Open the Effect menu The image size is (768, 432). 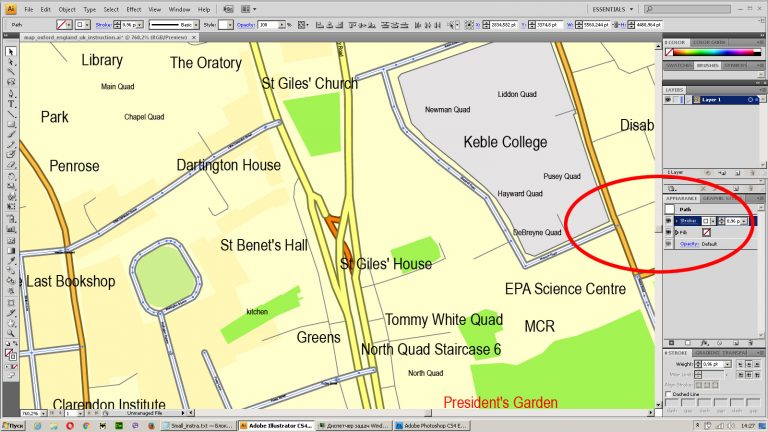(x=134, y=9)
